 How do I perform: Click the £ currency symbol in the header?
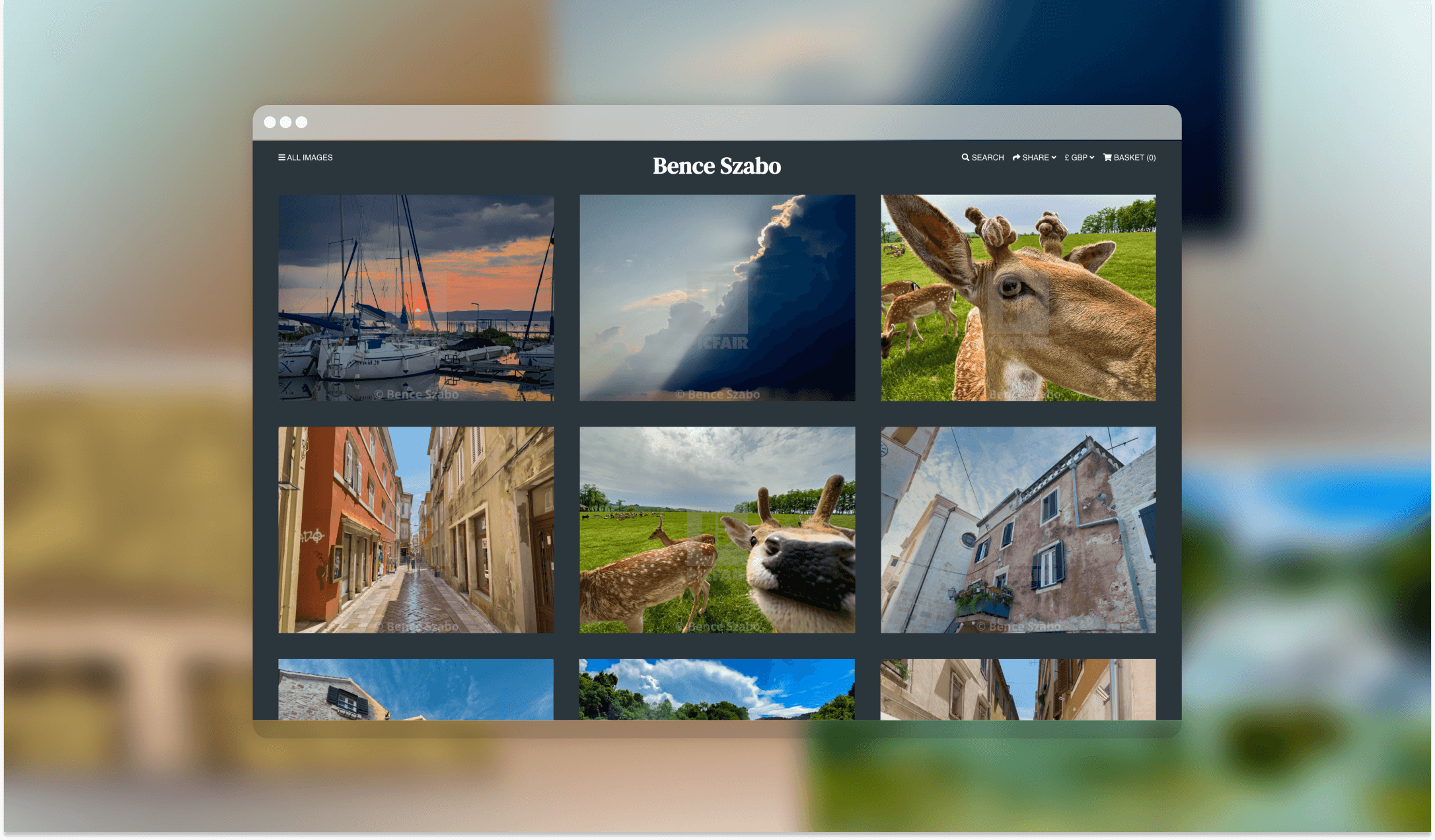tap(1066, 157)
